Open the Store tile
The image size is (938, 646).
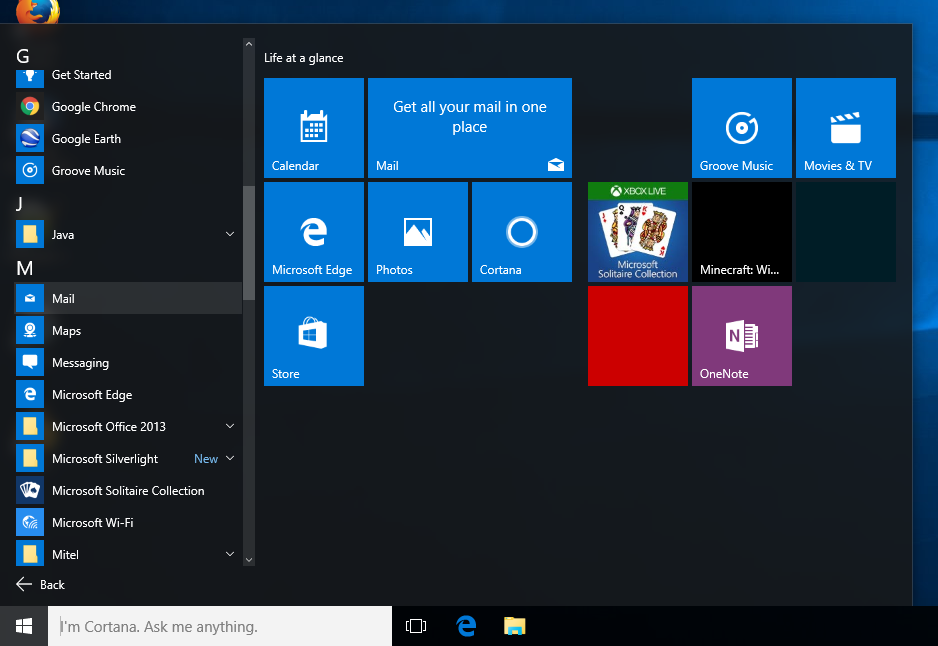313,335
